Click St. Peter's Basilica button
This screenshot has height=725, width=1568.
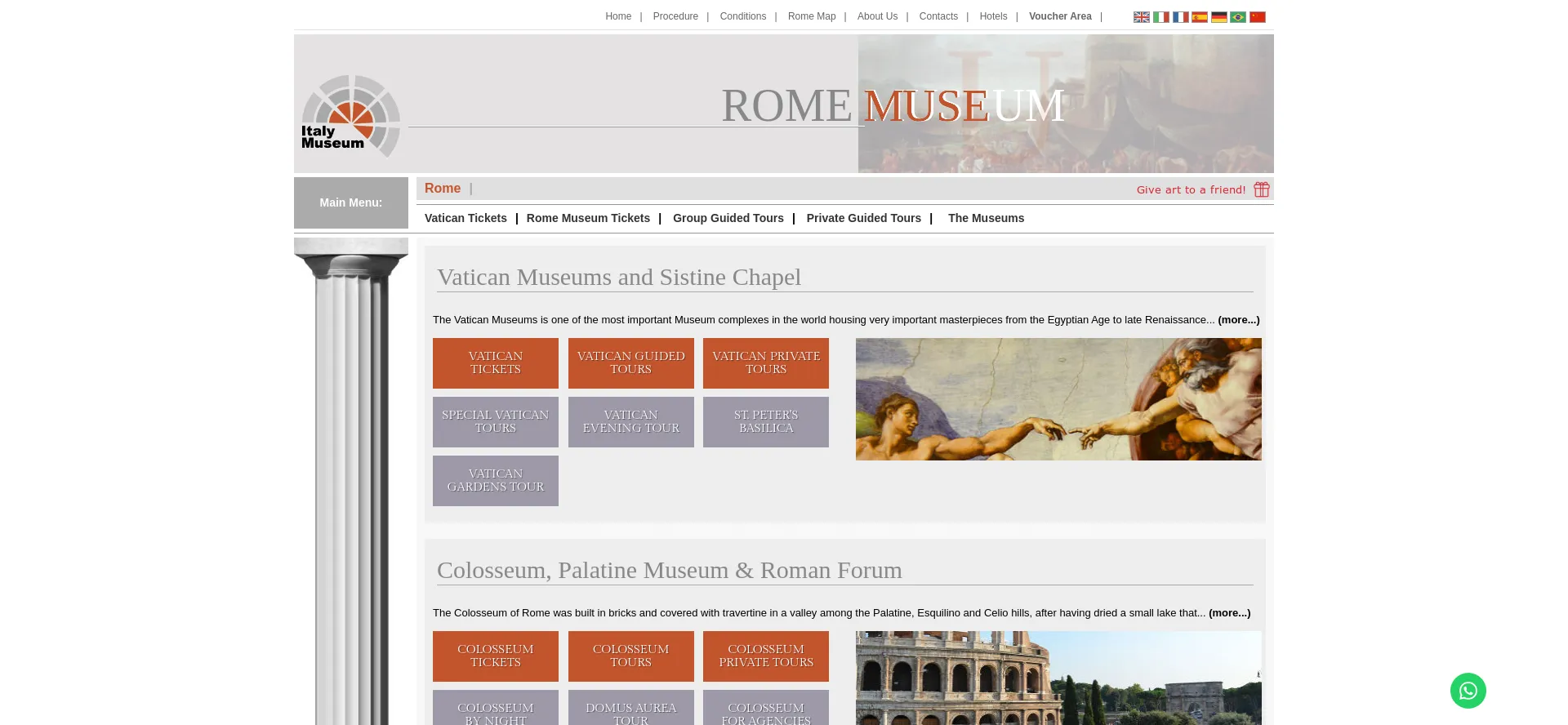(x=766, y=422)
